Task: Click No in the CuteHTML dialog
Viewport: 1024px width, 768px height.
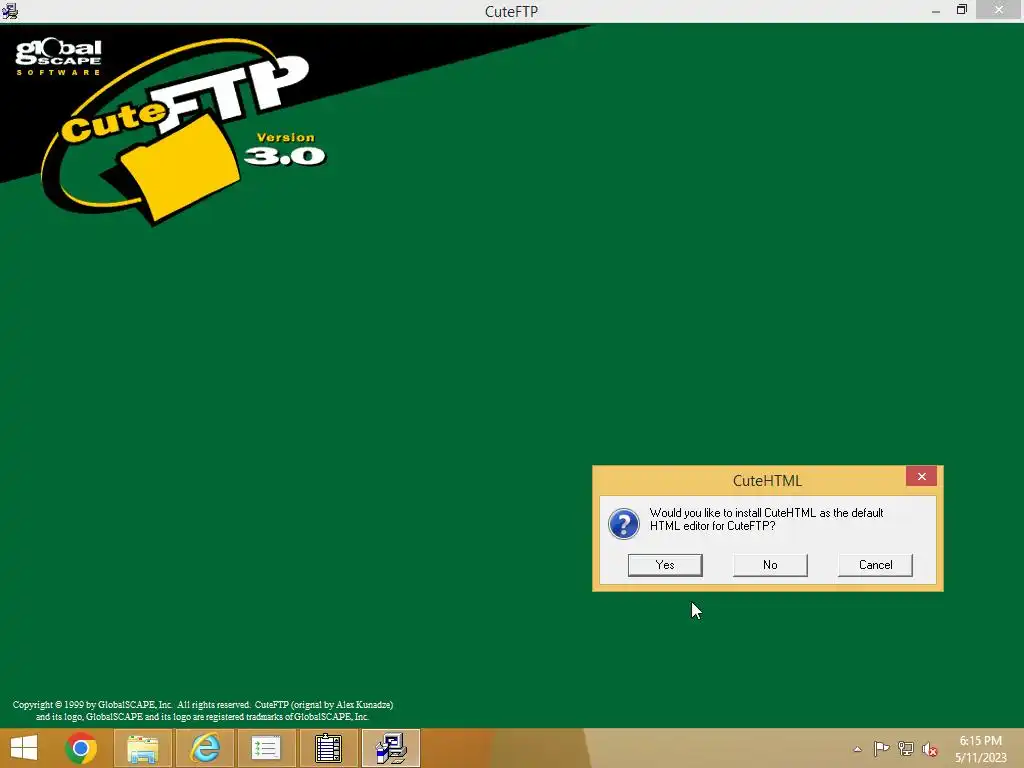Action: tap(770, 565)
